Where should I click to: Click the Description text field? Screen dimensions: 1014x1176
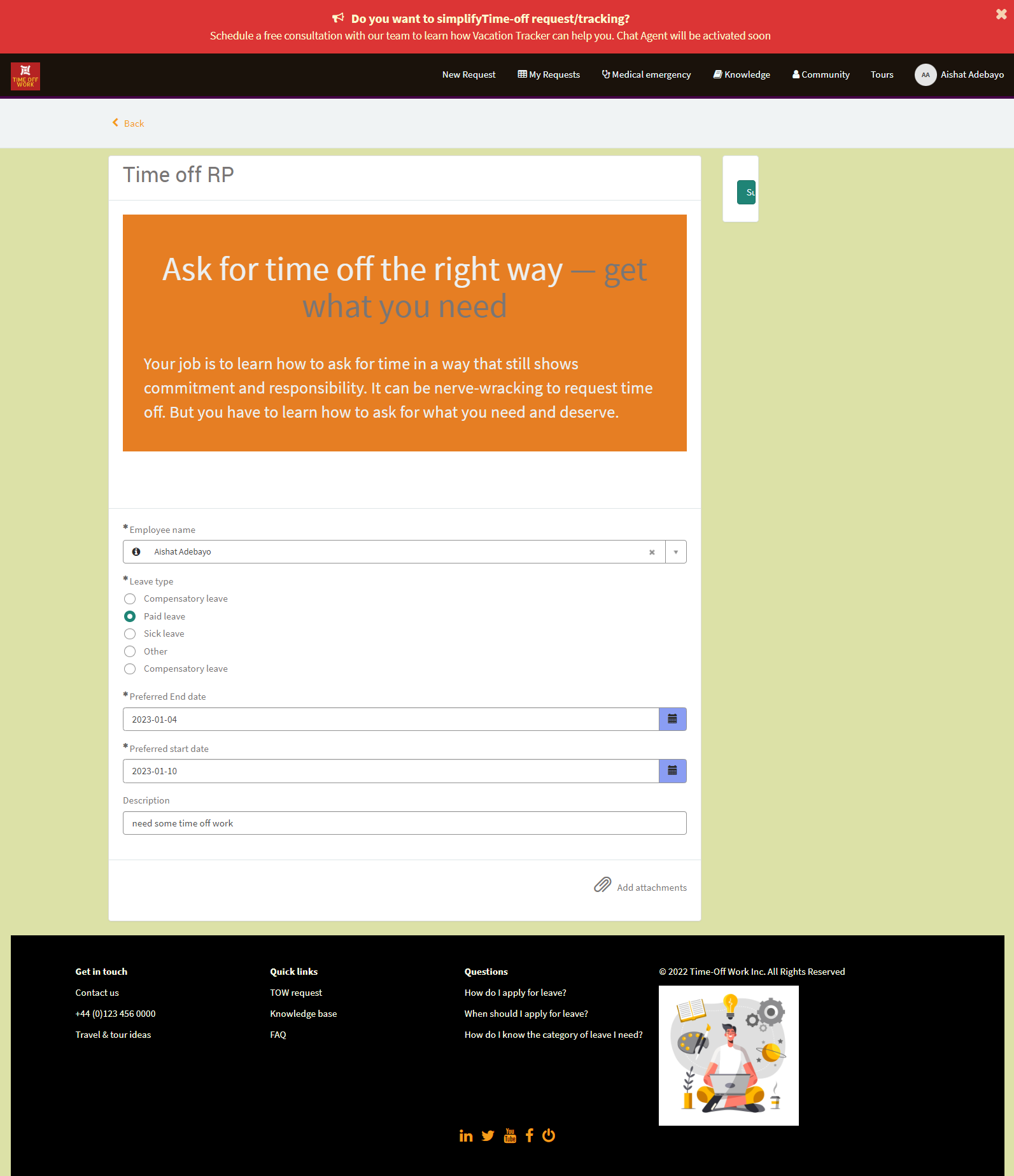(404, 823)
